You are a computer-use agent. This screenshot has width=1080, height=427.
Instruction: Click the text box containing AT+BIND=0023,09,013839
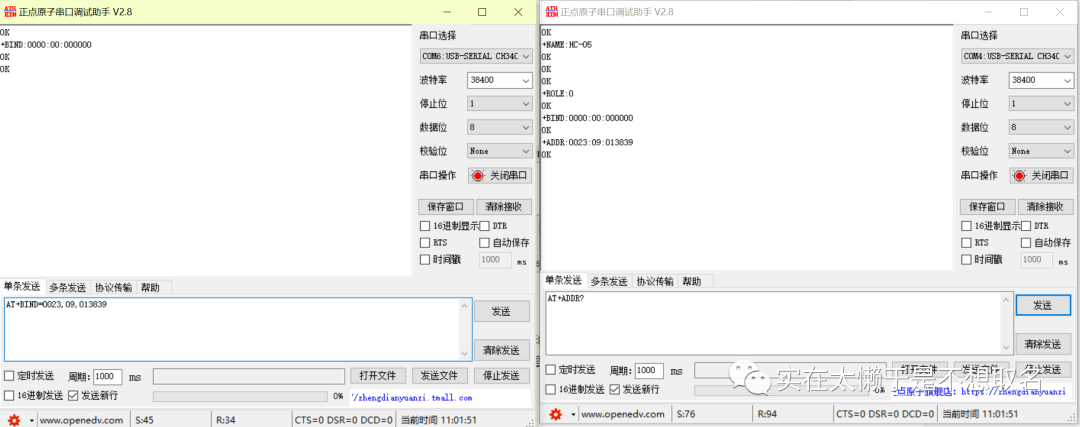pyautogui.click(x=237, y=328)
